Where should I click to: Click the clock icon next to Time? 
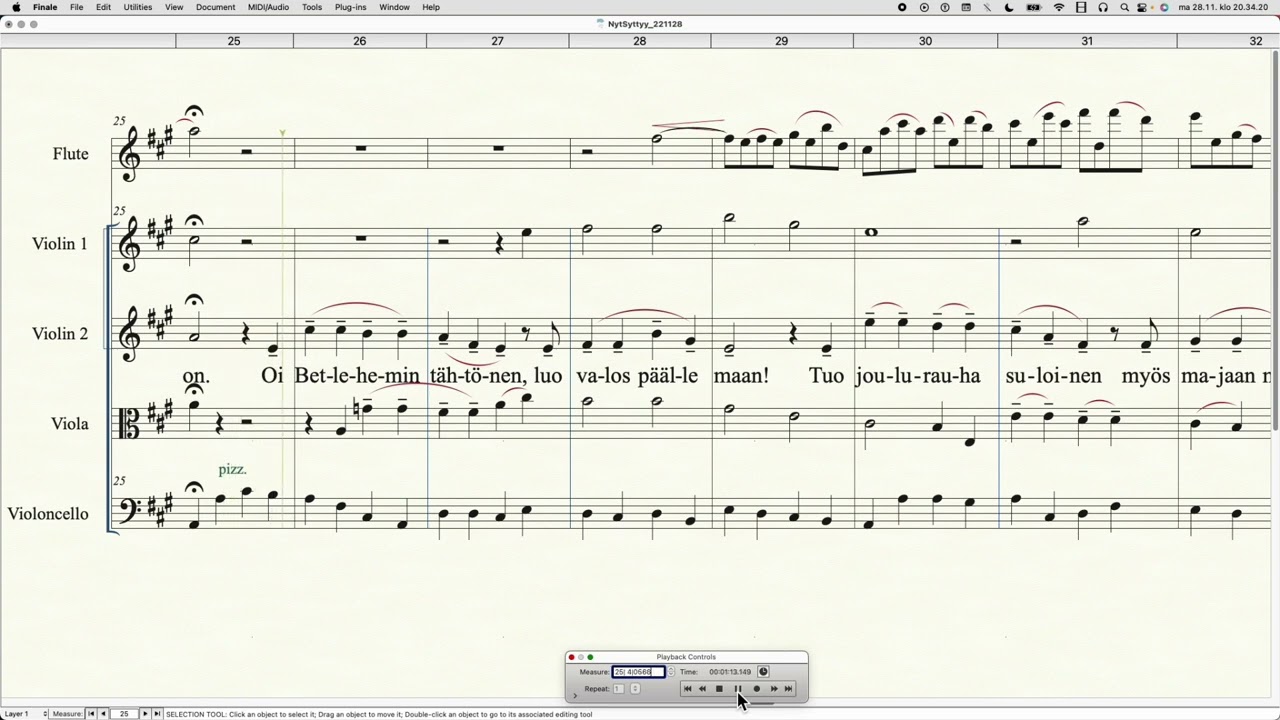763,672
